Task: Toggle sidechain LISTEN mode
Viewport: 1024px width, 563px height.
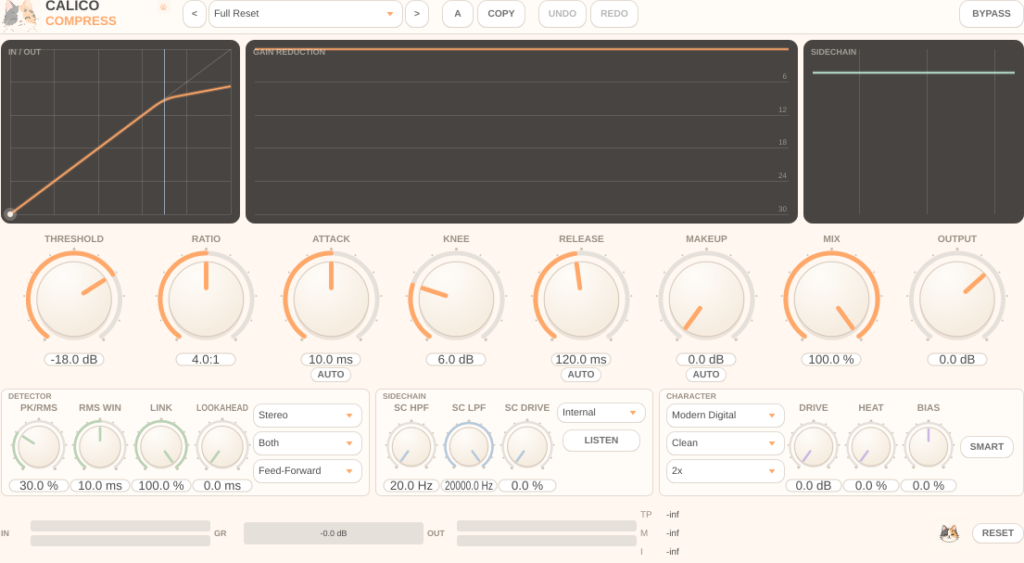Action: pyautogui.click(x=601, y=440)
